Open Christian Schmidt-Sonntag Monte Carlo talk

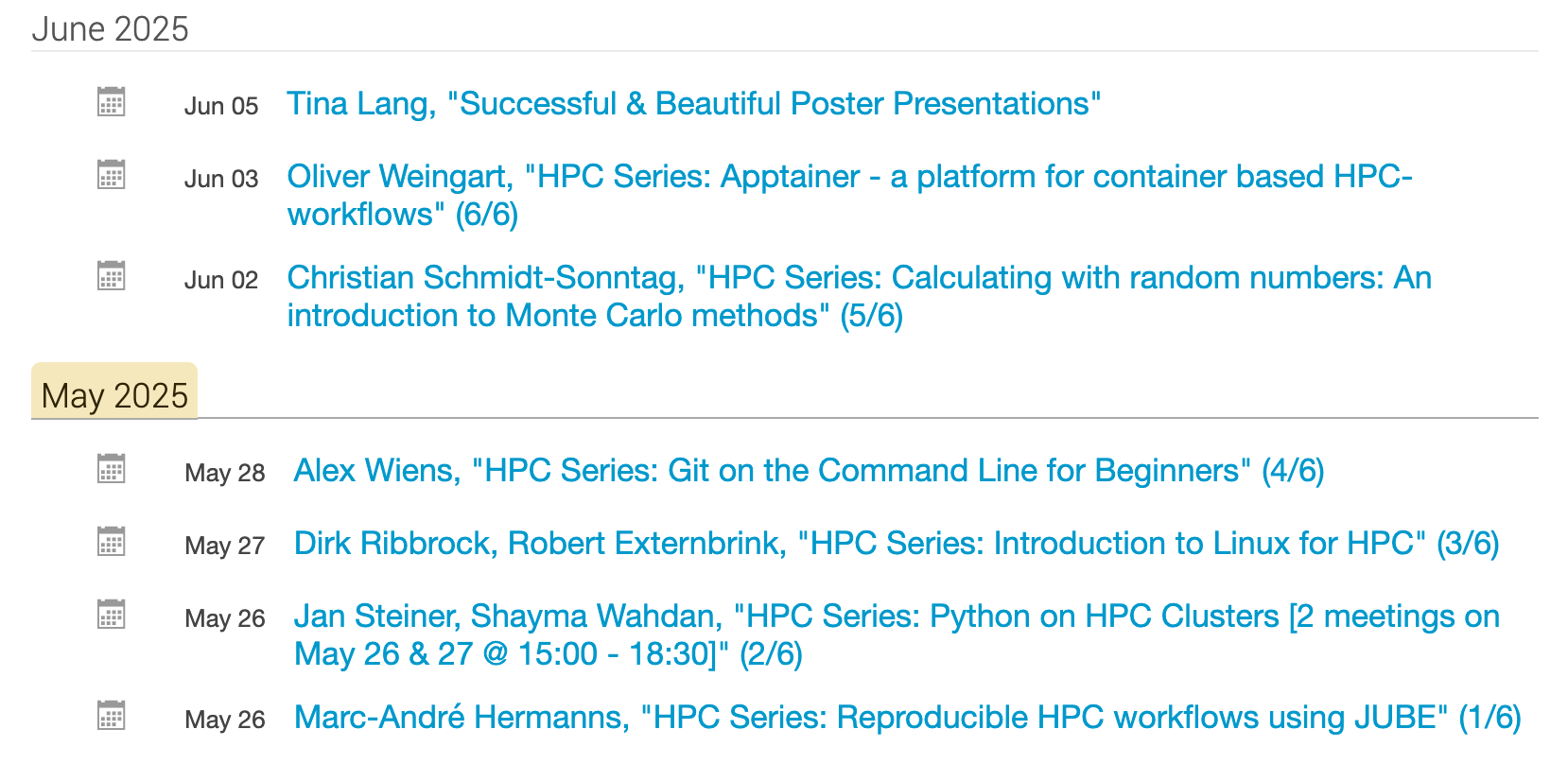coord(859,296)
